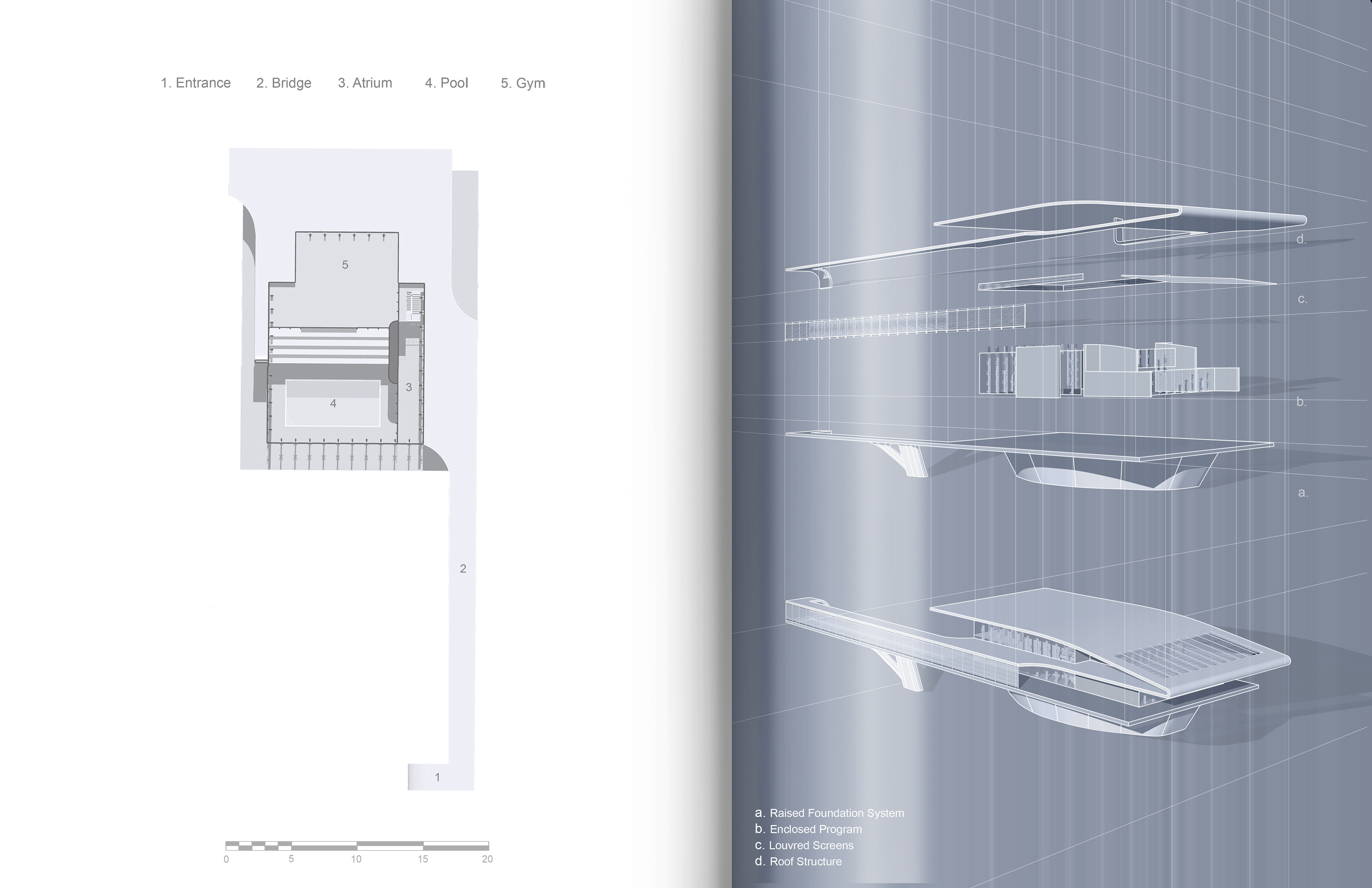Click 'b. Enclosed Program' caption
This screenshot has height=888, width=1372.
808,829
